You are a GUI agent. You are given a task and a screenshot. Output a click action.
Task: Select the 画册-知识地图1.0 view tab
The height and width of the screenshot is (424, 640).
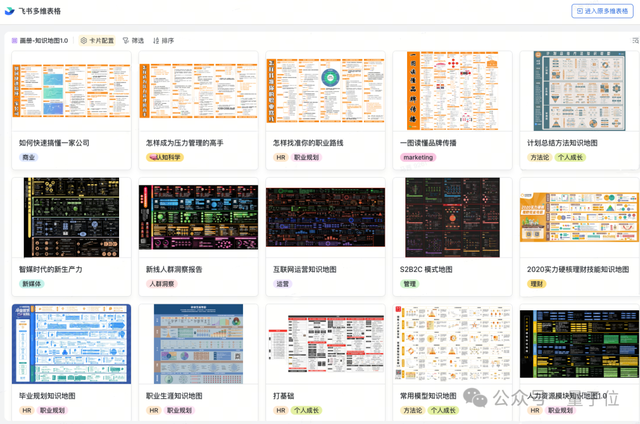coord(40,41)
